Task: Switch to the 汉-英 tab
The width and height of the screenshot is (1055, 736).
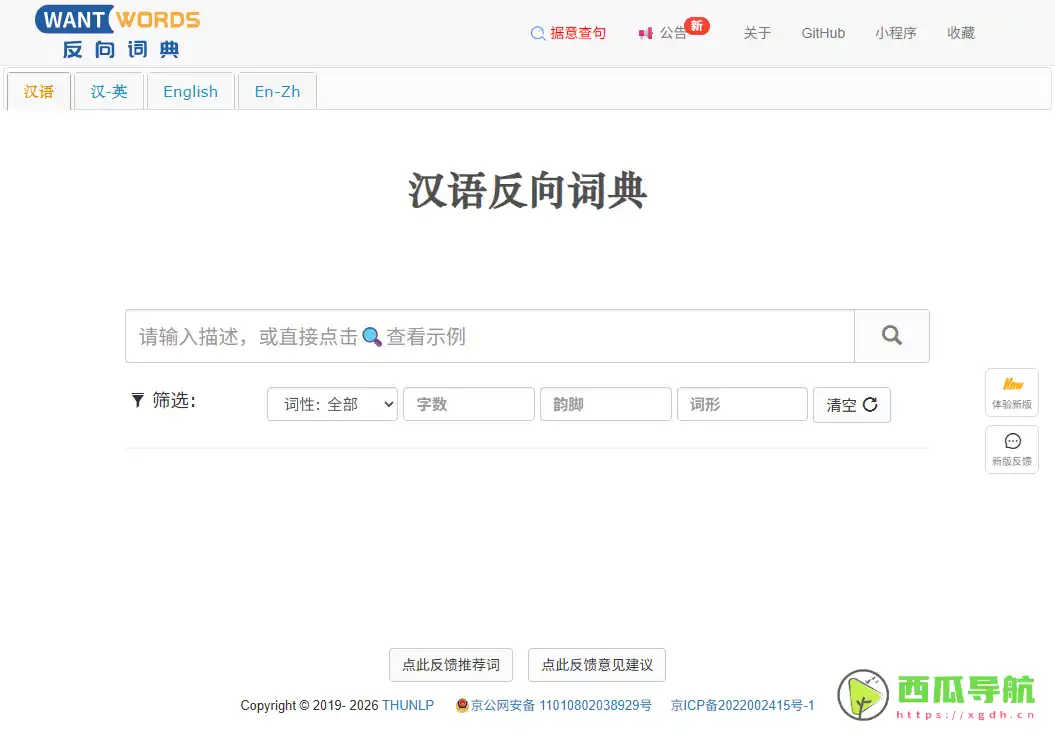Action: click(x=108, y=91)
